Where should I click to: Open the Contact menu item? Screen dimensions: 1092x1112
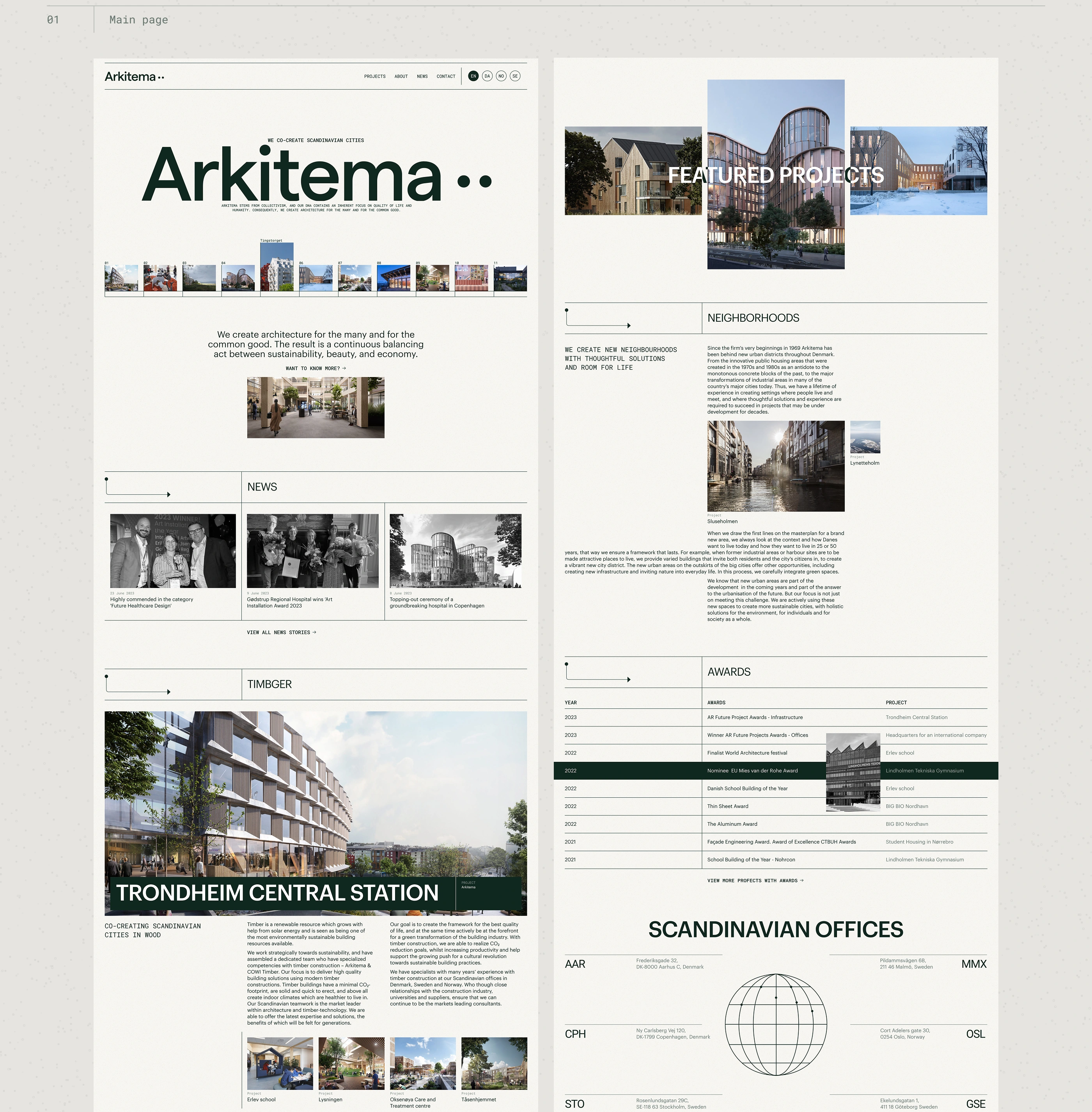(446, 76)
